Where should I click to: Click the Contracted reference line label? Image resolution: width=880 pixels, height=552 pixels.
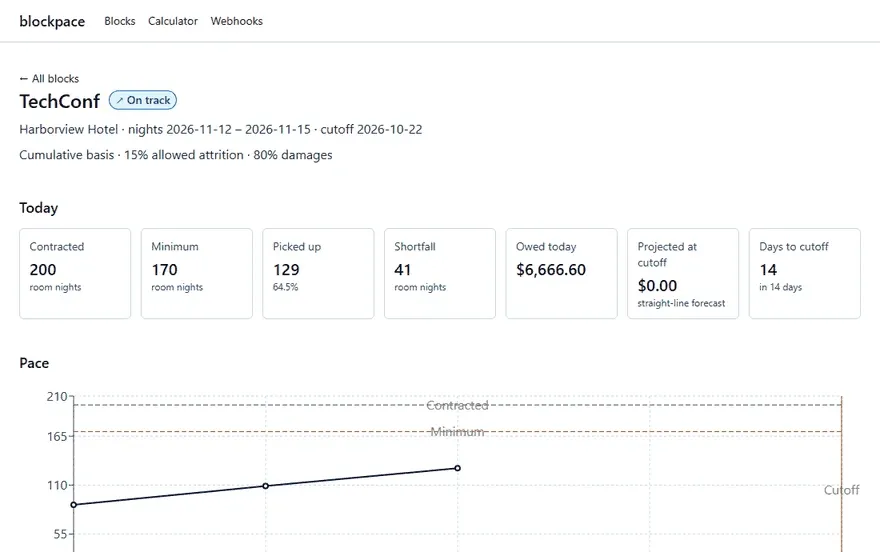point(457,406)
